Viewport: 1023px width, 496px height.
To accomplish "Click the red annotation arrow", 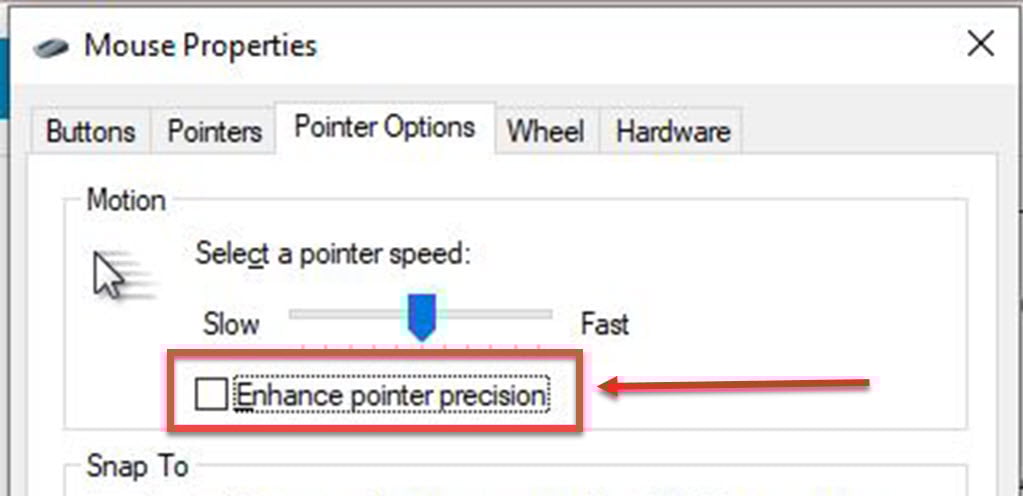I will point(734,386).
